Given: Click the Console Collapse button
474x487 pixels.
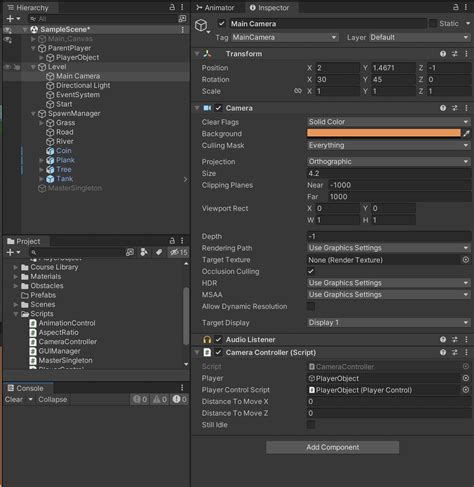Looking at the screenshot, I should [53, 399].
